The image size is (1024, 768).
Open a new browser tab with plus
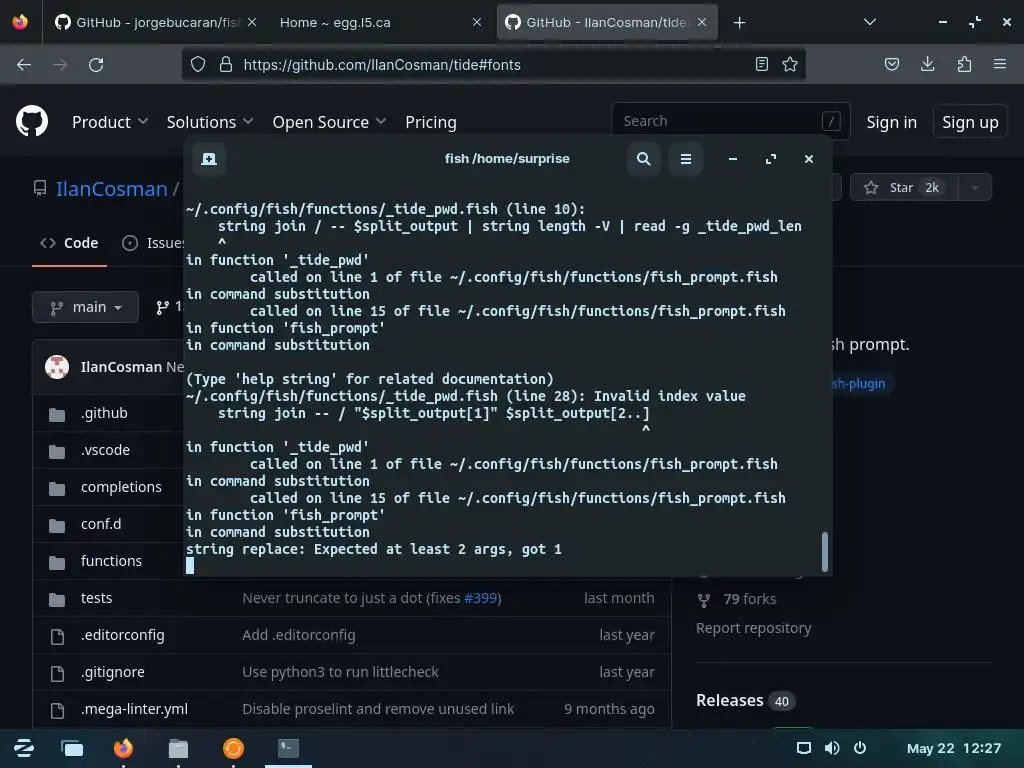coord(739,23)
